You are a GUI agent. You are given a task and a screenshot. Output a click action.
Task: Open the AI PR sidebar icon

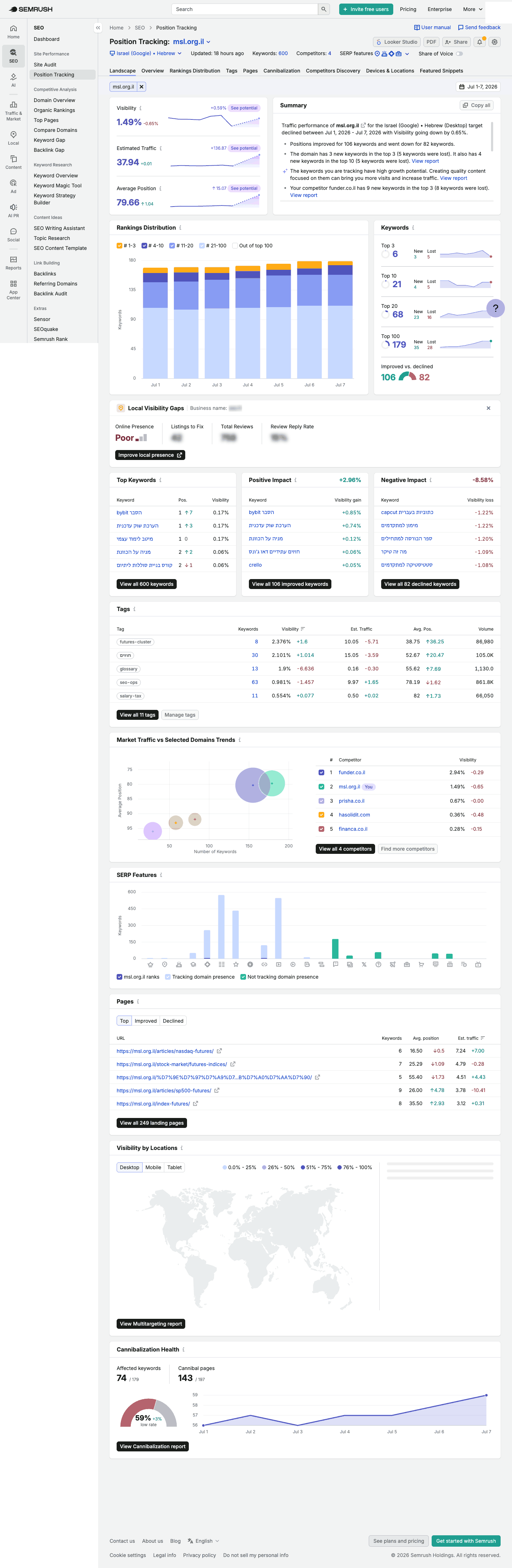click(x=14, y=210)
